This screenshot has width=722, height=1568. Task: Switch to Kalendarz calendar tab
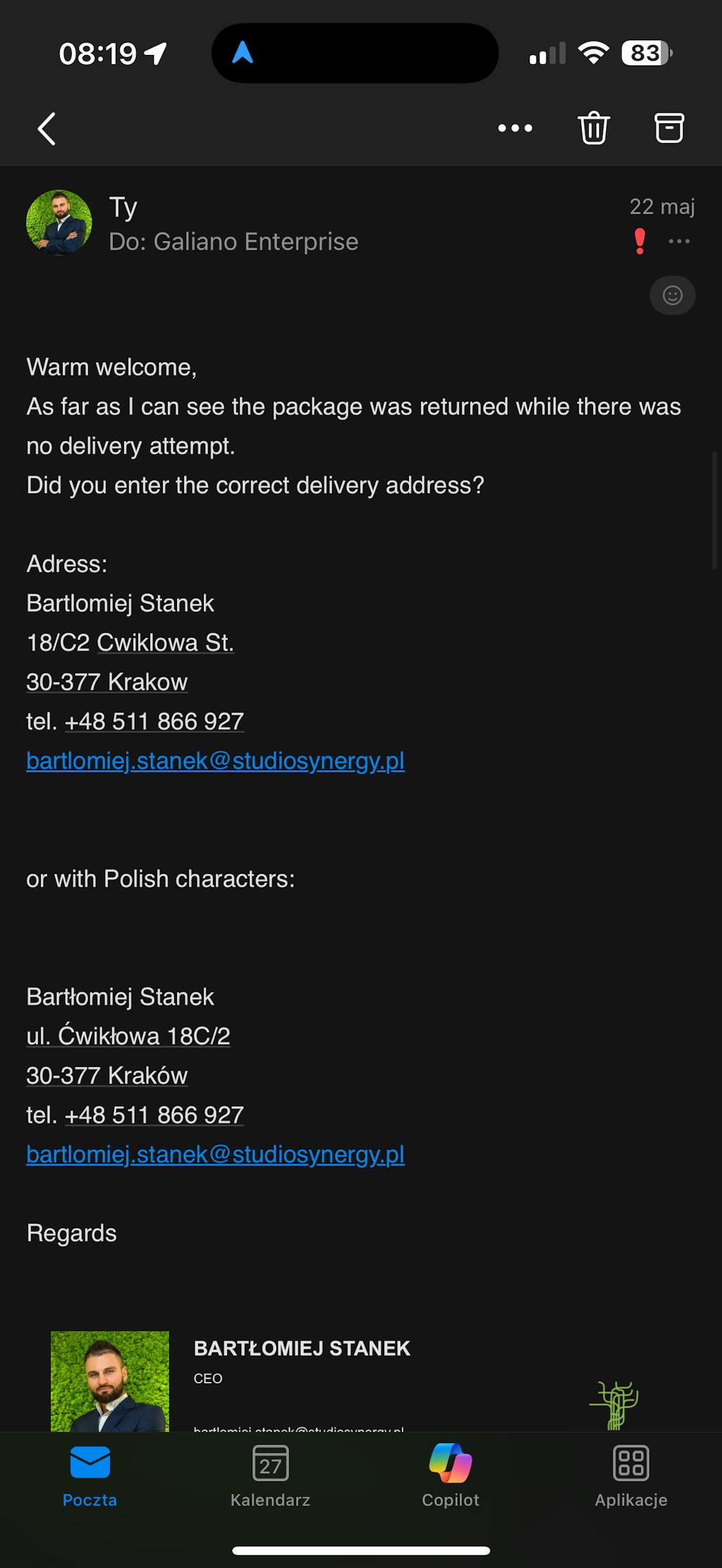(270, 1476)
